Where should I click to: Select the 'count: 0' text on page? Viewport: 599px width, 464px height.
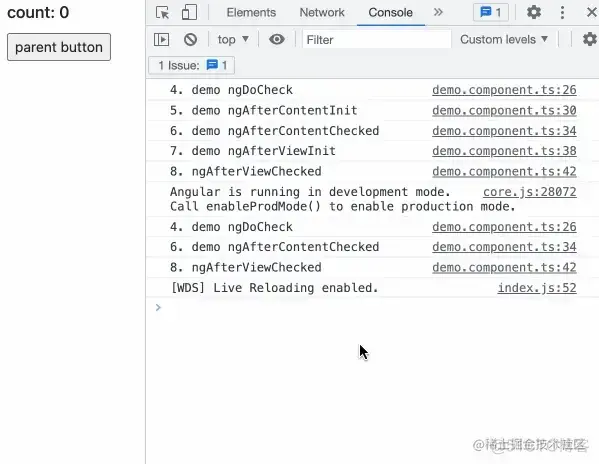point(38,13)
